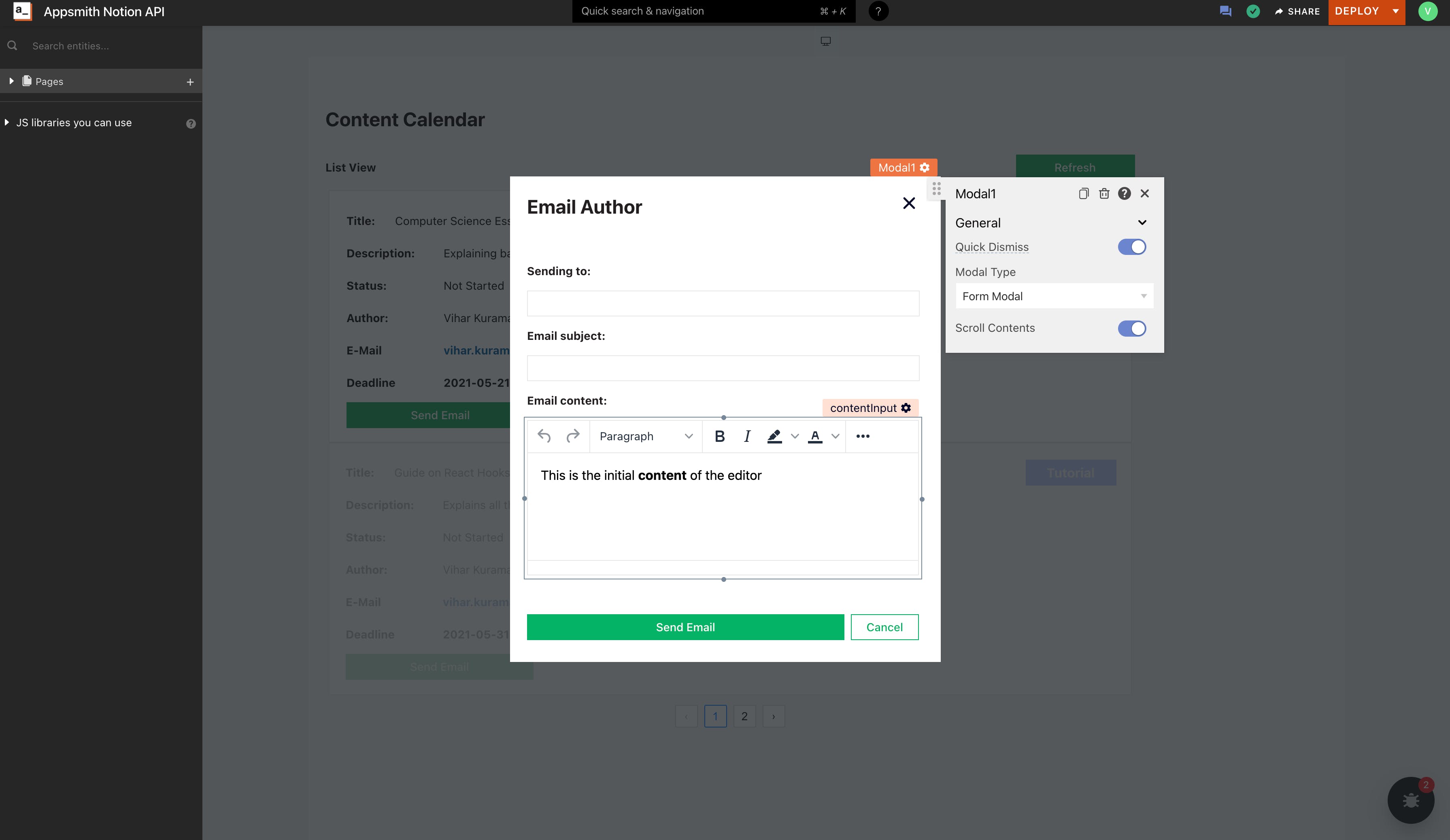Click the redo icon in the editor toolbar
The width and height of the screenshot is (1450, 840).
pos(572,436)
